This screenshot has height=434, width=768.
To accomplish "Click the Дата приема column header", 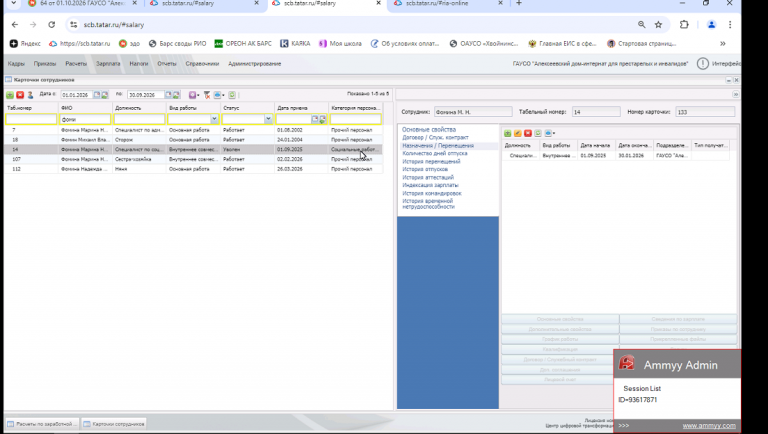I will point(301,108).
